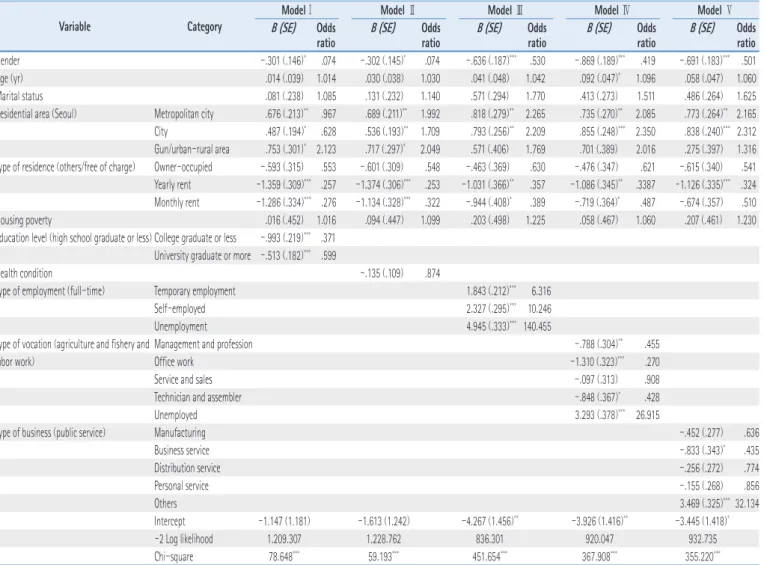Click the Model V log likelihood 932.735
Viewport: 764px width, 565px height.
coord(702,539)
